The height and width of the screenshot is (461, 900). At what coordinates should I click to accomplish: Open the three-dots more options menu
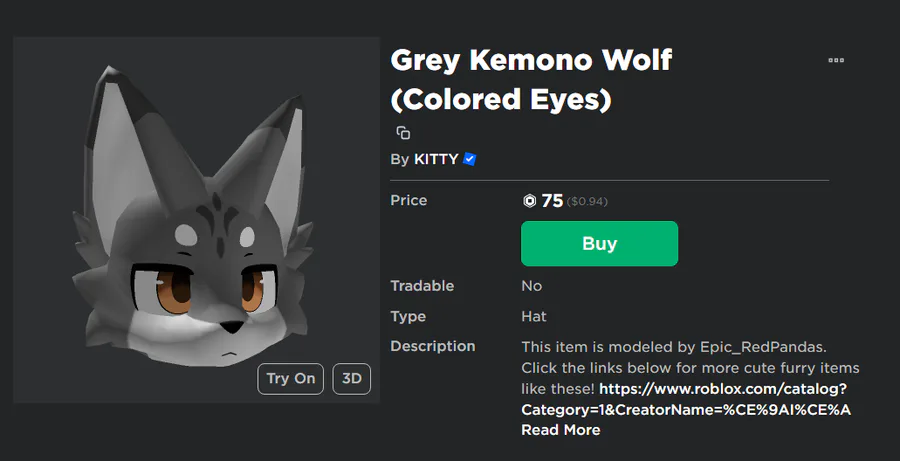coord(836,61)
